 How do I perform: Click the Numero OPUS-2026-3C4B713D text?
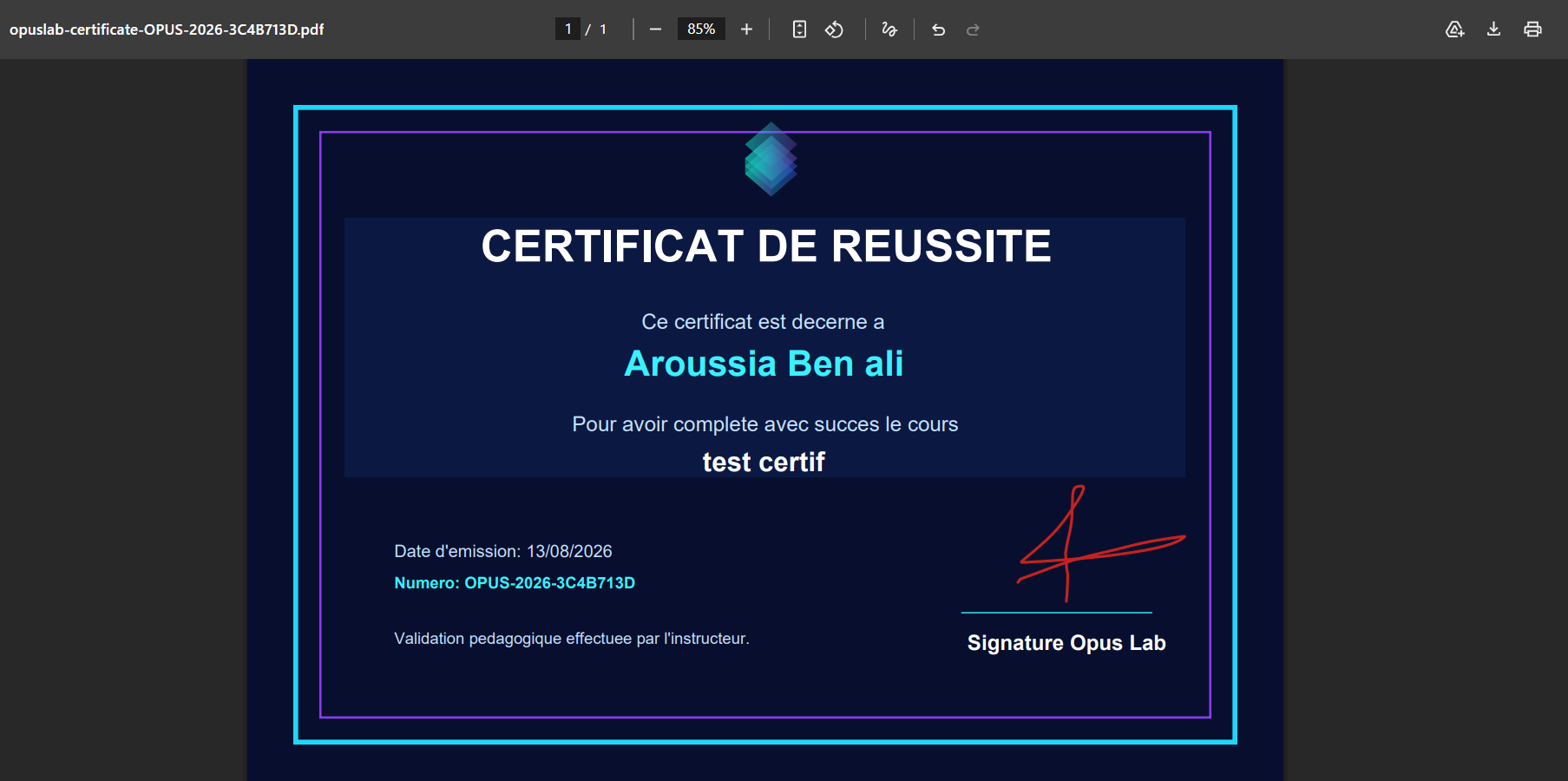pyautogui.click(x=515, y=583)
